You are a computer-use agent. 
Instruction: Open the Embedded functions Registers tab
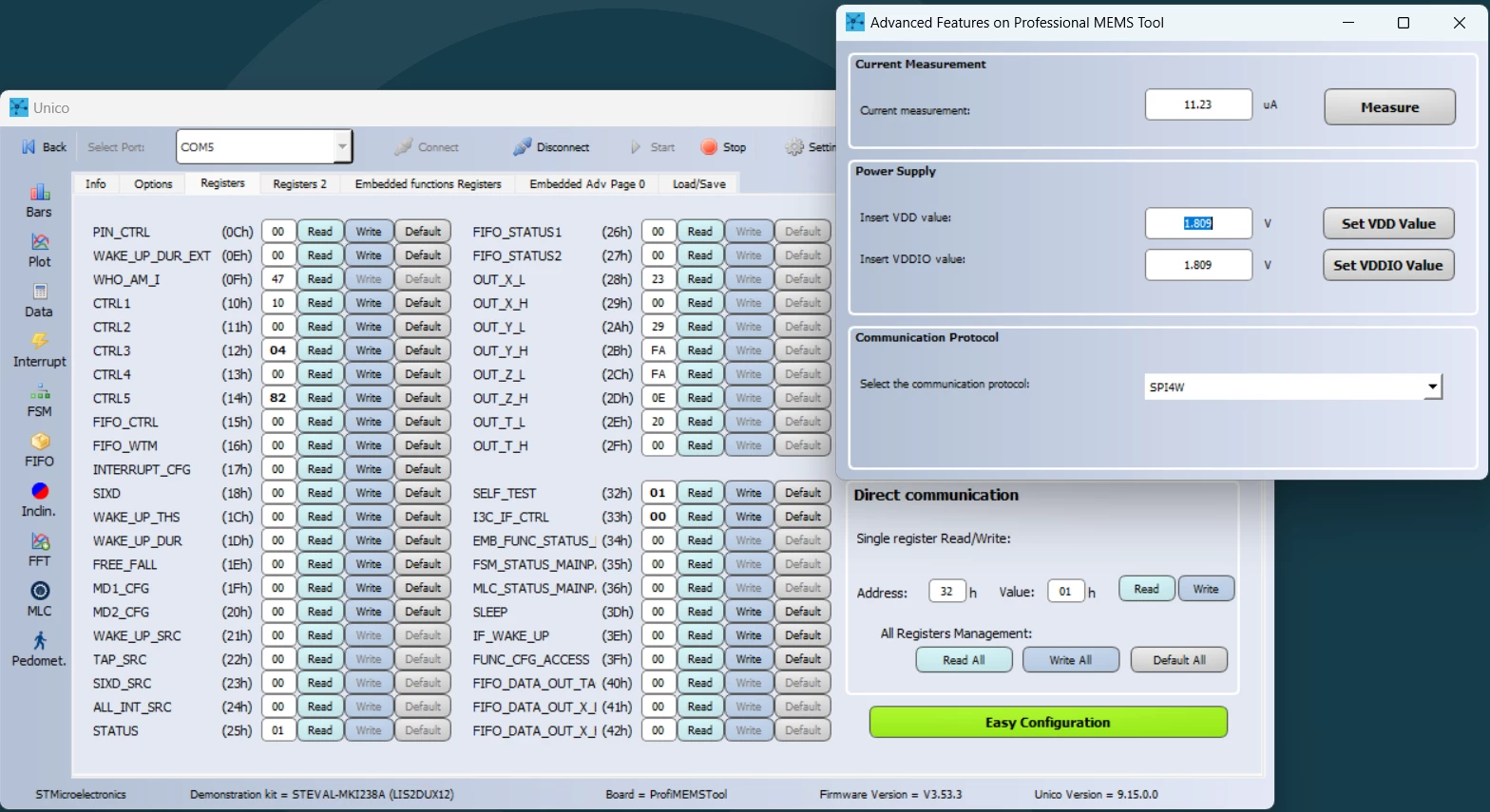(428, 184)
